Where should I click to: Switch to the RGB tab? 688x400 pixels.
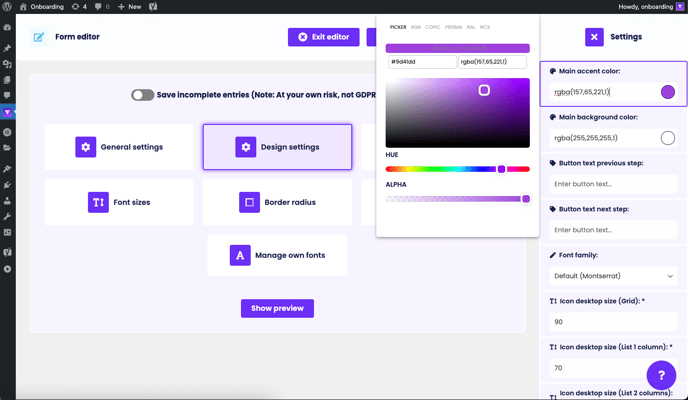point(416,27)
